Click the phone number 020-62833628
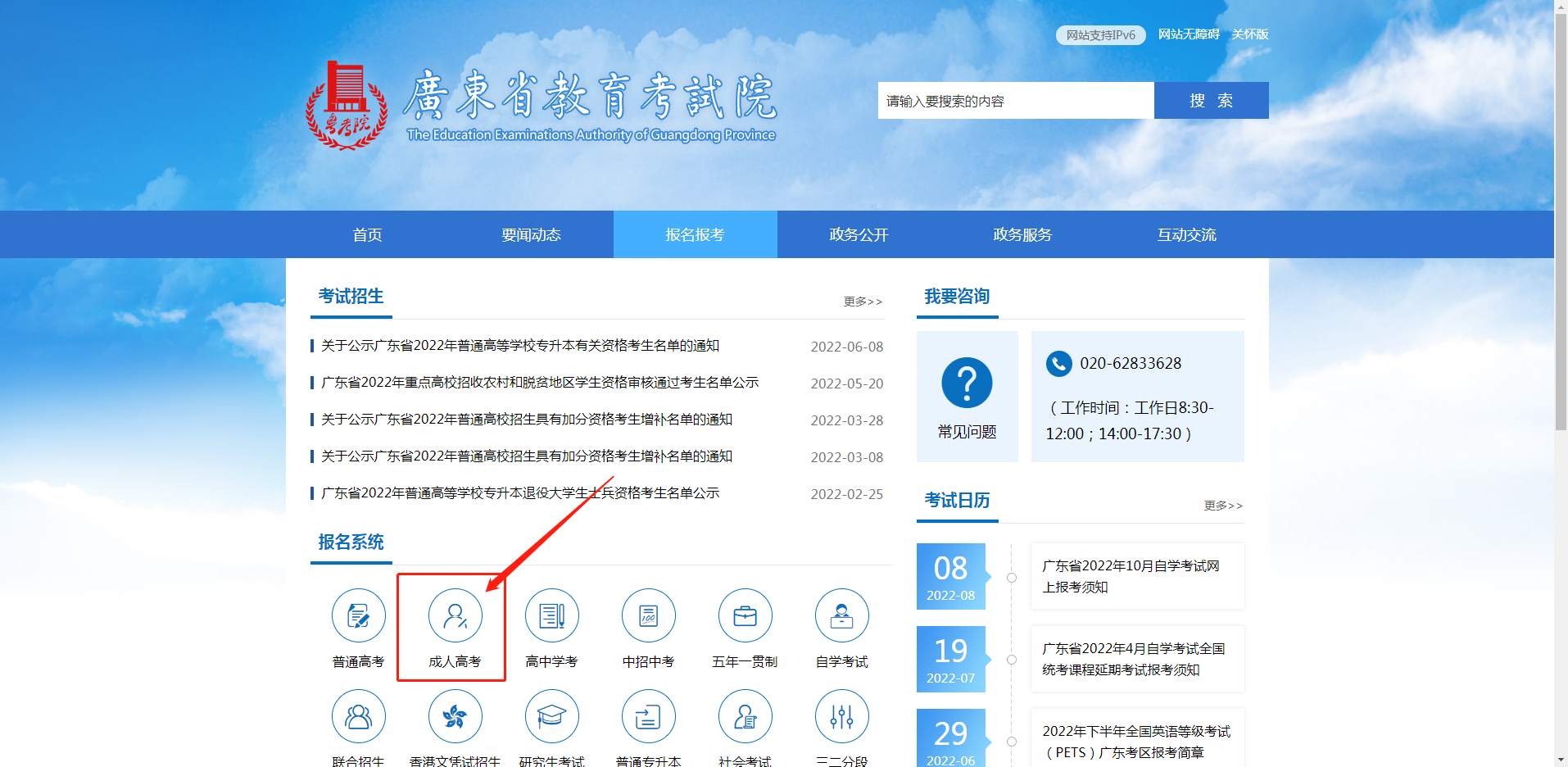The image size is (1568, 767). click(x=1131, y=363)
